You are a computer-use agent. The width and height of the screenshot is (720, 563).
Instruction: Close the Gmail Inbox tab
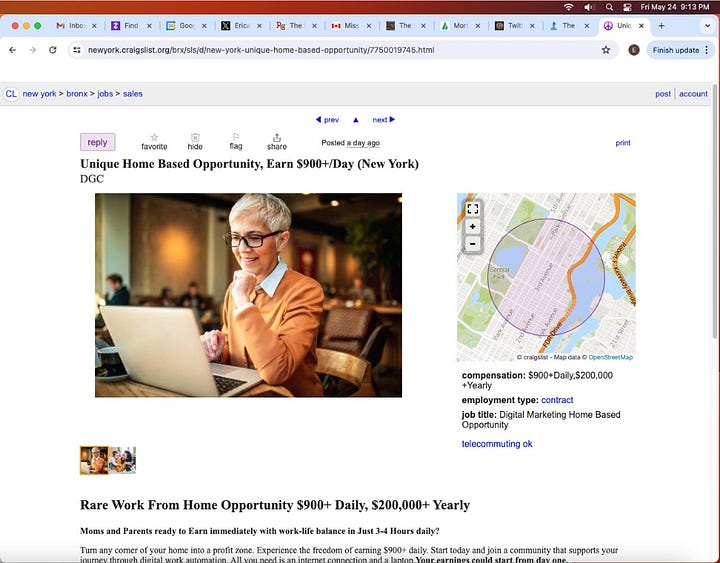pos(94,26)
